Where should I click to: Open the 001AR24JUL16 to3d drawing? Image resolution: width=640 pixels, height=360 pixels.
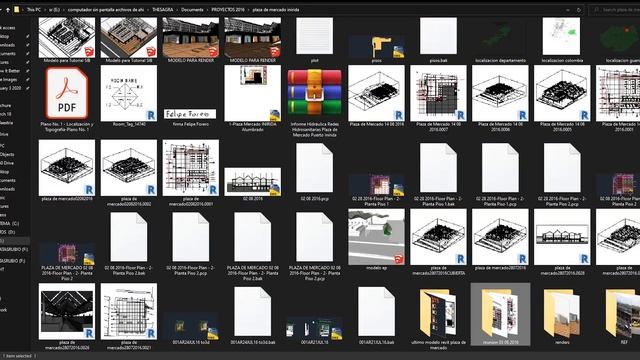coord(191,326)
